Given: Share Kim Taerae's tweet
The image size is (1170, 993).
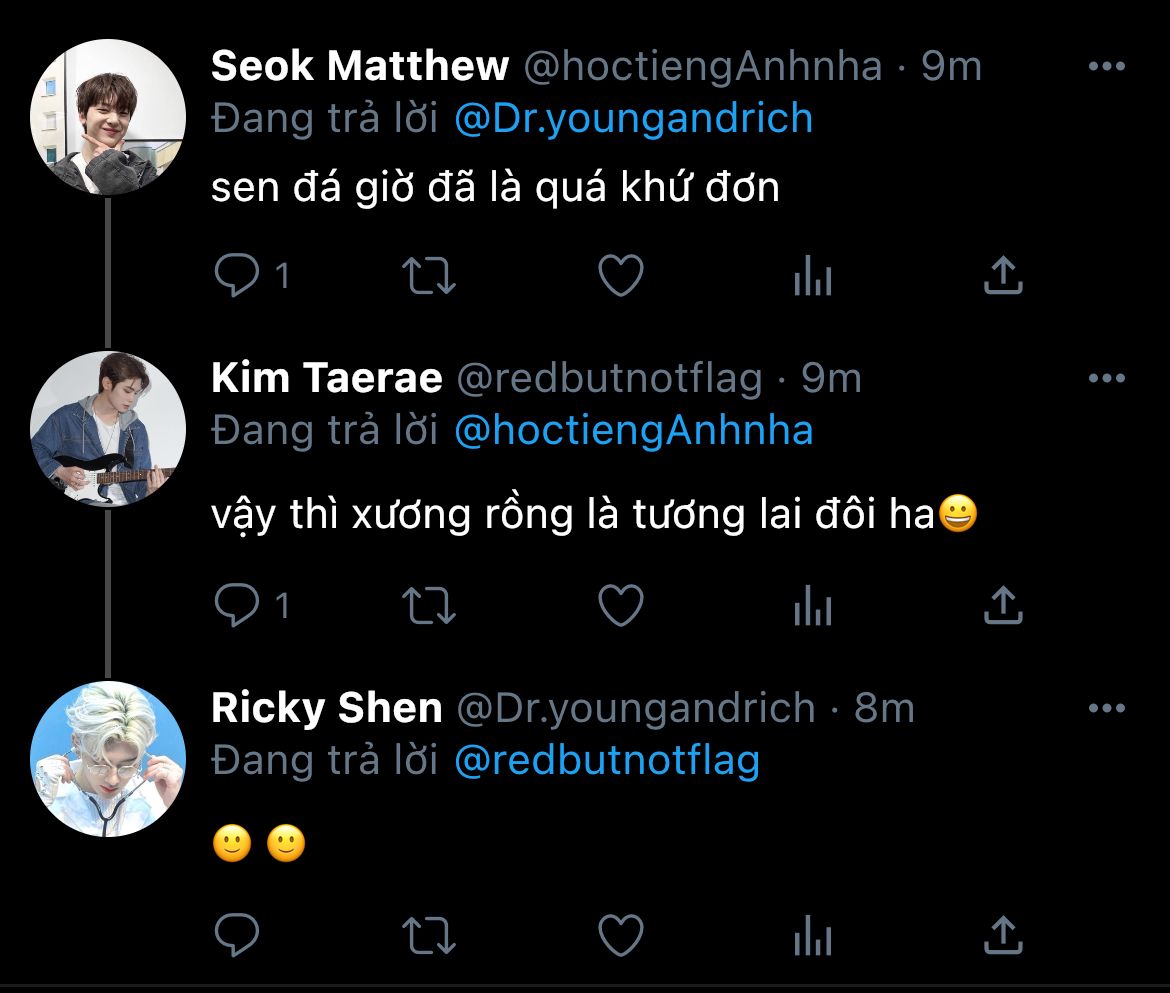Looking at the screenshot, I should (x=1002, y=605).
